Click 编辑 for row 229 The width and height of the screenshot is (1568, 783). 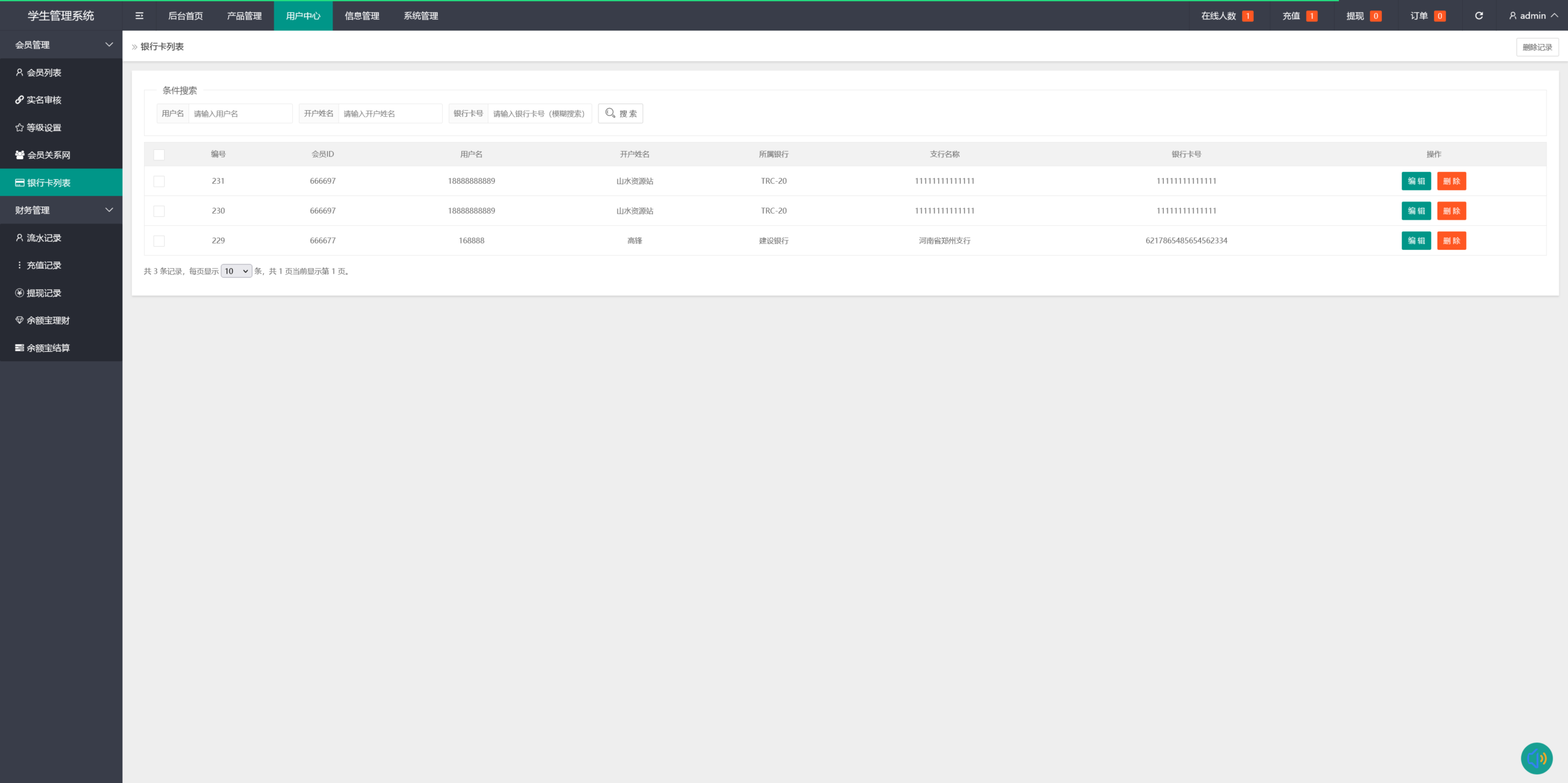(x=1416, y=241)
